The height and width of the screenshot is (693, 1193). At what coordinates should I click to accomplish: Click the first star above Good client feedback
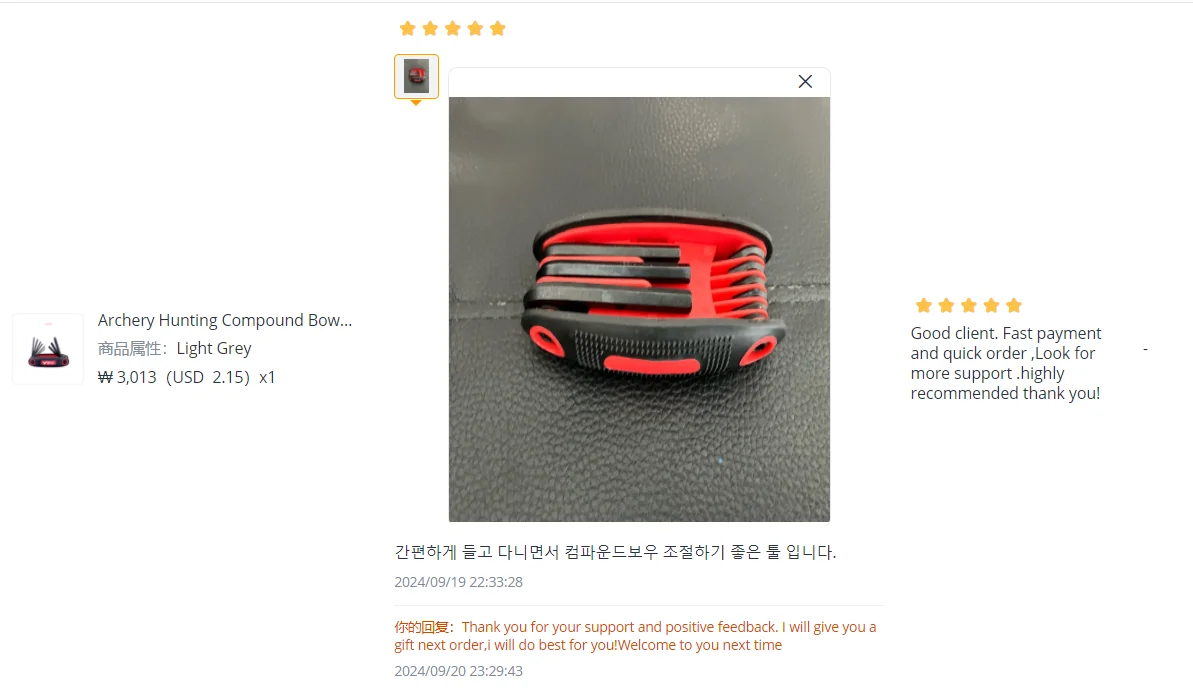click(924, 306)
